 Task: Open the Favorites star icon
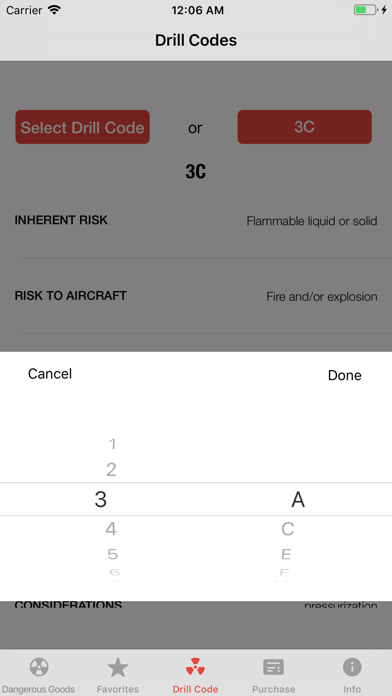118,667
